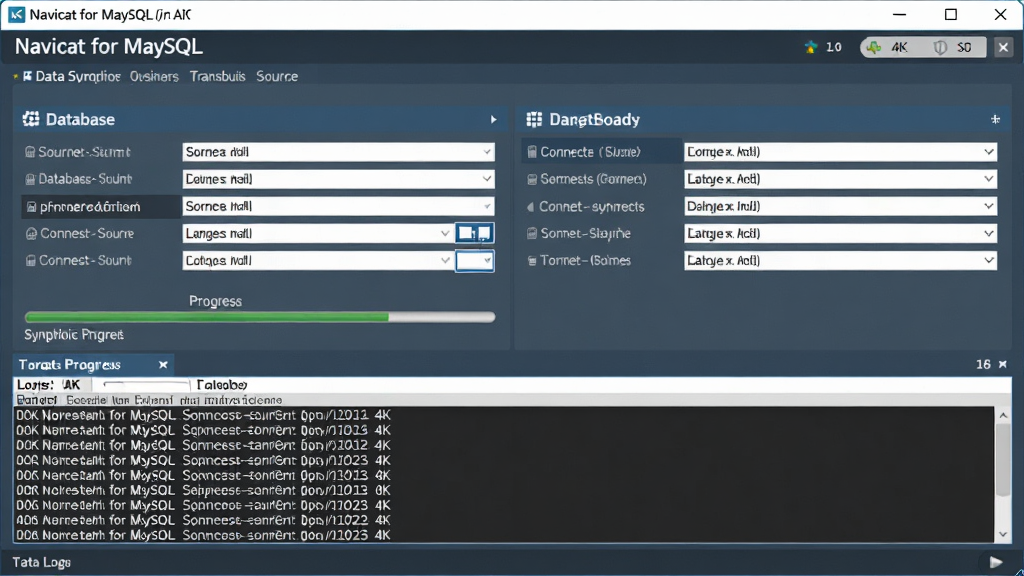Click the small slider beside Lorjs: AK

coord(145,385)
